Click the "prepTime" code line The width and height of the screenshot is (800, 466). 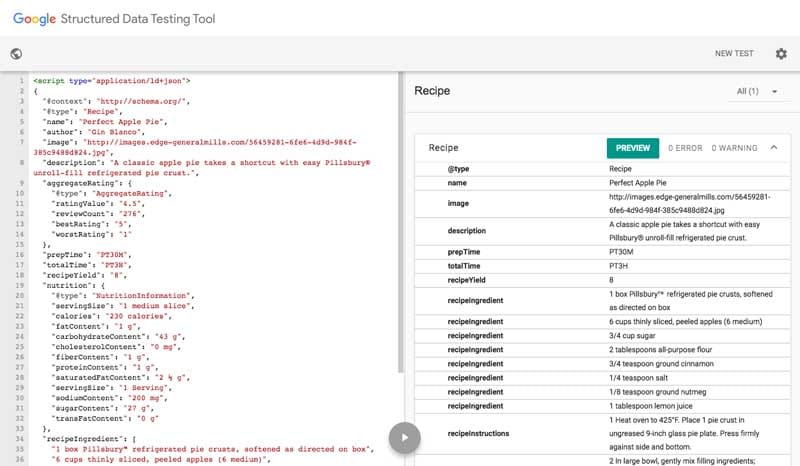(87, 255)
